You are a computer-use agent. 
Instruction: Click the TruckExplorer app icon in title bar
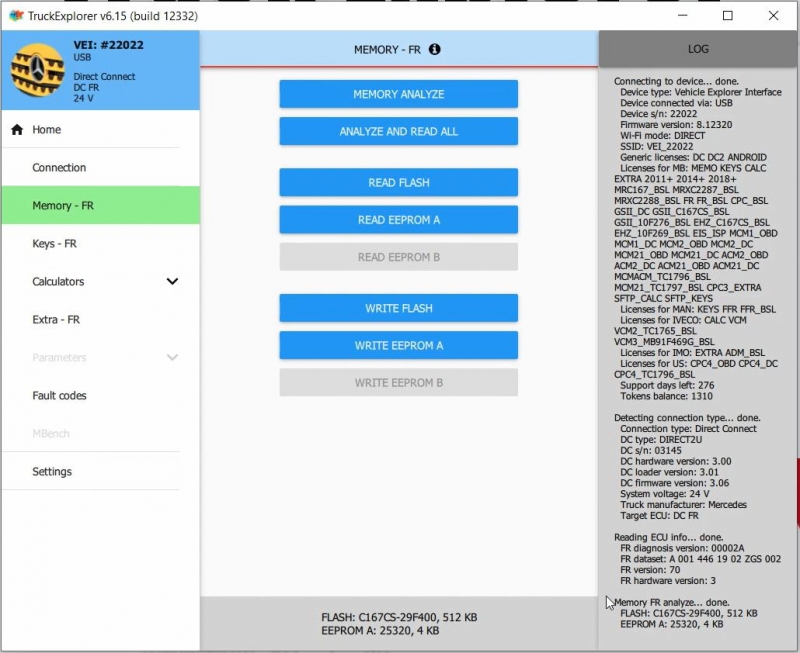tap(16, 16)
